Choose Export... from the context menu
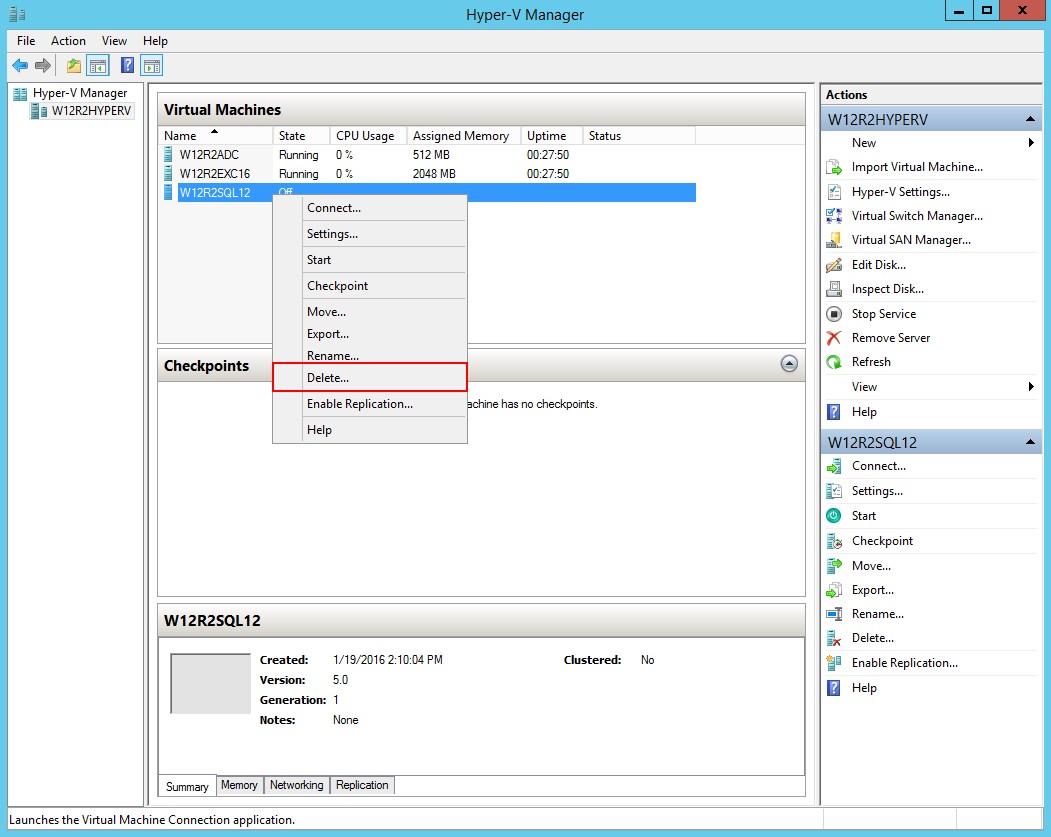 (370, 334)
